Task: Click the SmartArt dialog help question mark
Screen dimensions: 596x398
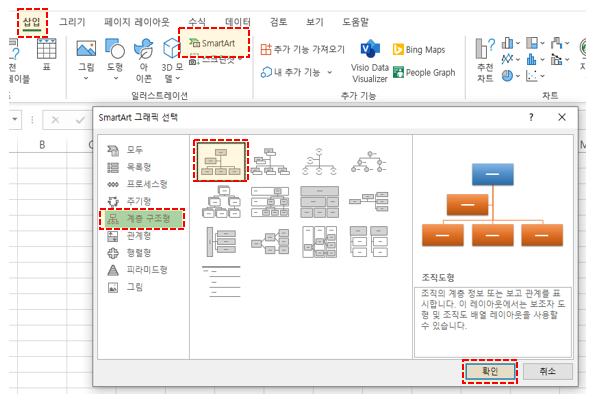Action: pyautogui.click(x=531, y=117)
